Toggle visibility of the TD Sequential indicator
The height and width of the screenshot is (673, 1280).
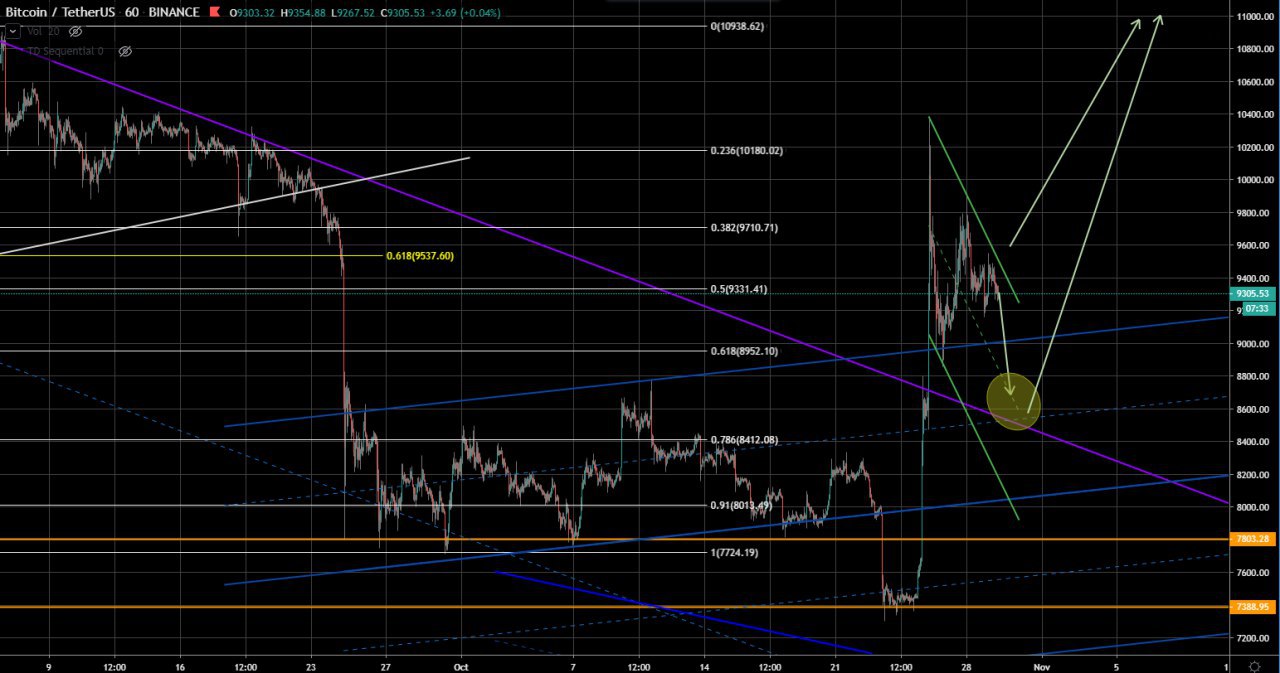pos(125,51)
